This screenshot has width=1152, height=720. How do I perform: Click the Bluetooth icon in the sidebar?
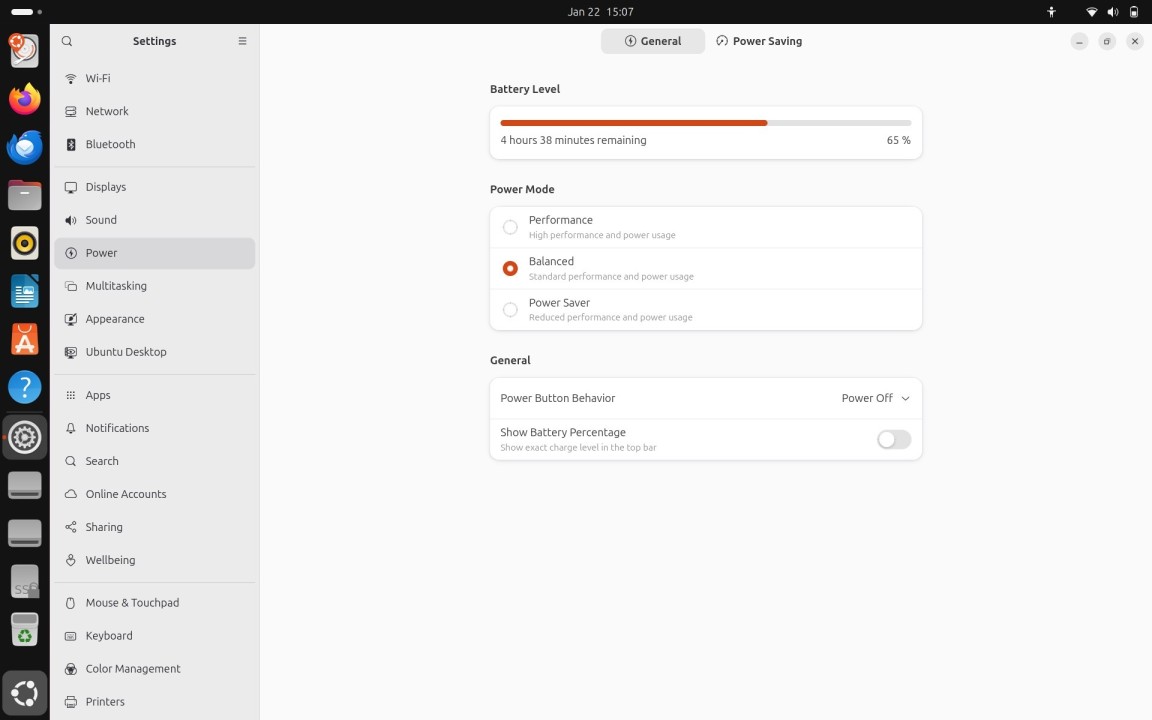click(x=71, y=144)
